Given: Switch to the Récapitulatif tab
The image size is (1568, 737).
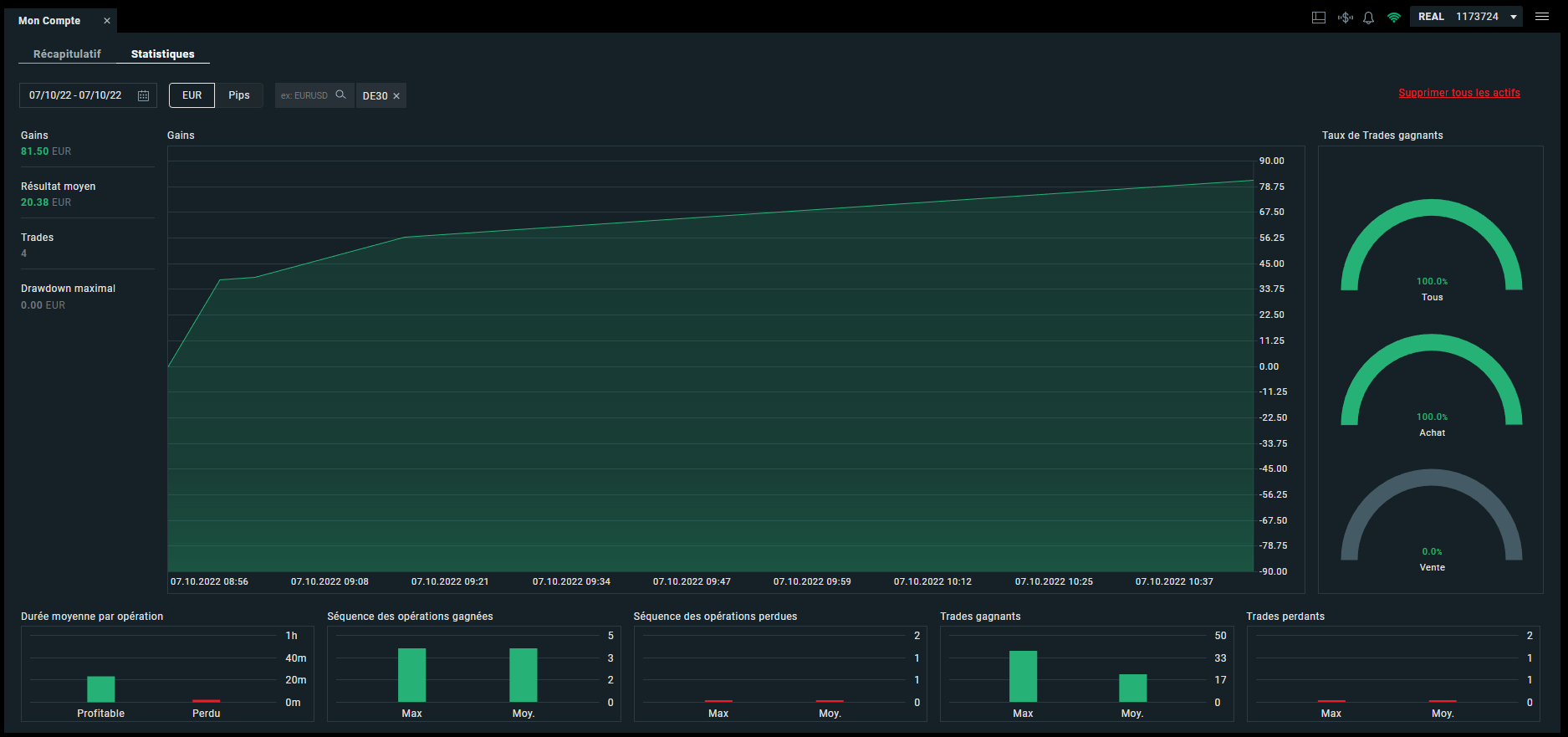Looking at the screenshot, I should [67, 54].
